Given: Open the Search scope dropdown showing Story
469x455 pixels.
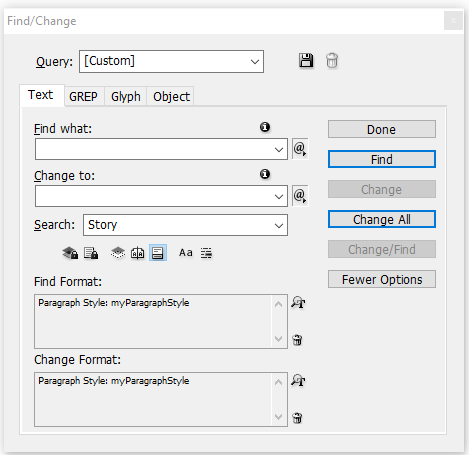Looking at the screenshot, I should (185, 225).
